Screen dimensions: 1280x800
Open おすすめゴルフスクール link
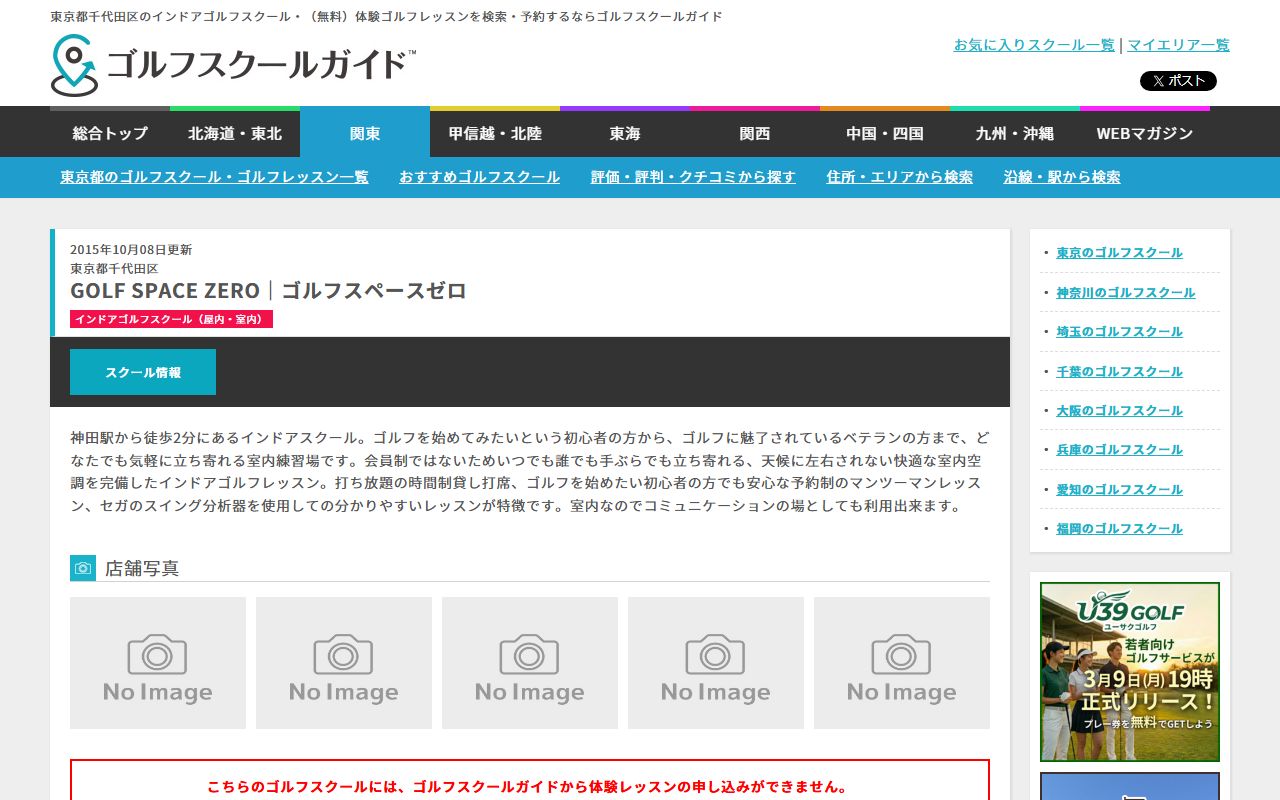tap(480, 177)
